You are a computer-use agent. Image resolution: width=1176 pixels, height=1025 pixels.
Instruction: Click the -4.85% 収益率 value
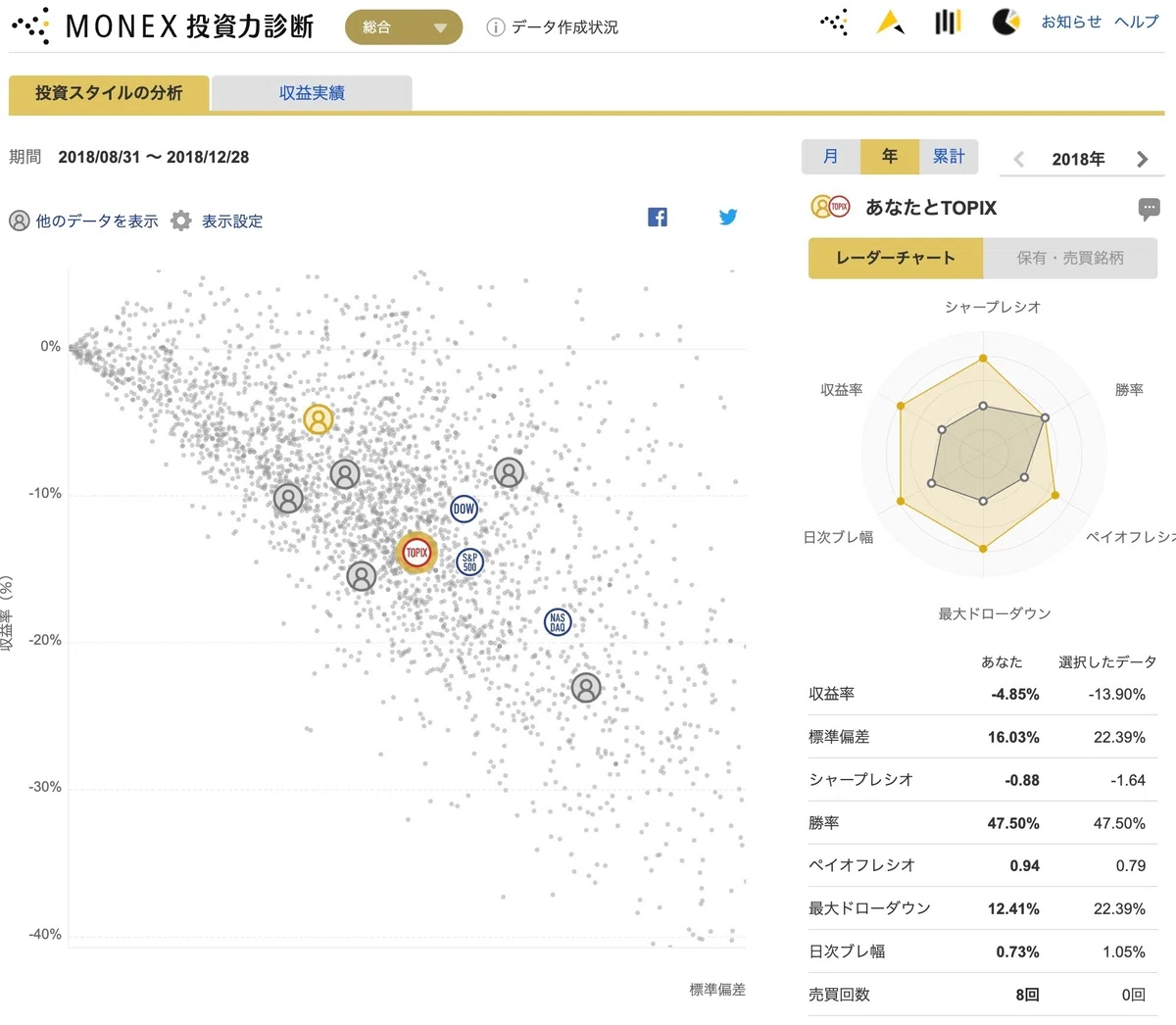[1015, 694]
